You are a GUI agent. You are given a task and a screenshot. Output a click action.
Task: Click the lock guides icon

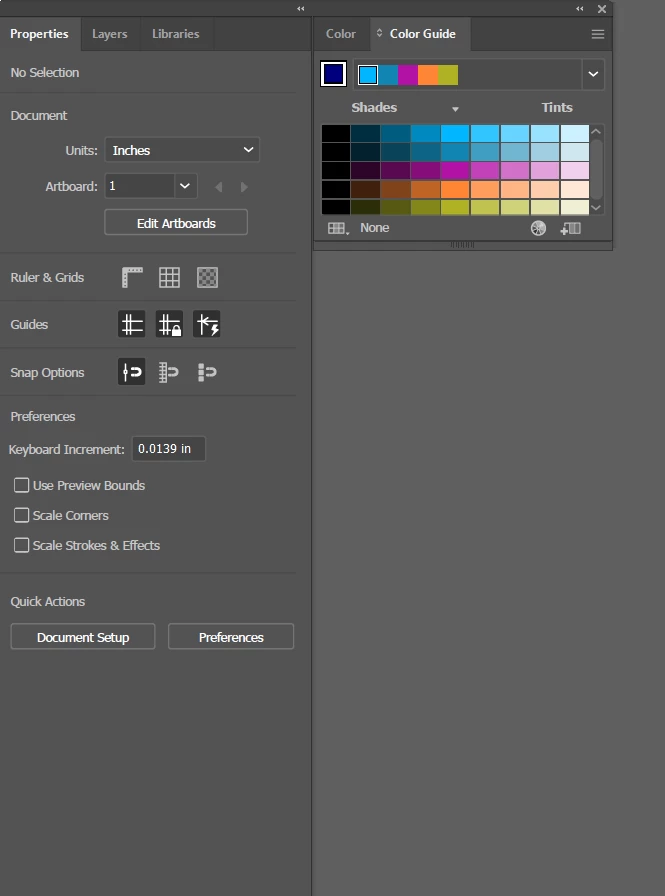click(x=169, y=325)
